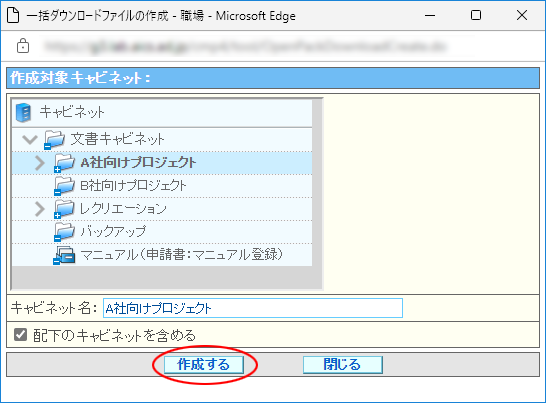Click the 文書キャビネット folder icon
The image size is (546, 403).
point(54,140)
